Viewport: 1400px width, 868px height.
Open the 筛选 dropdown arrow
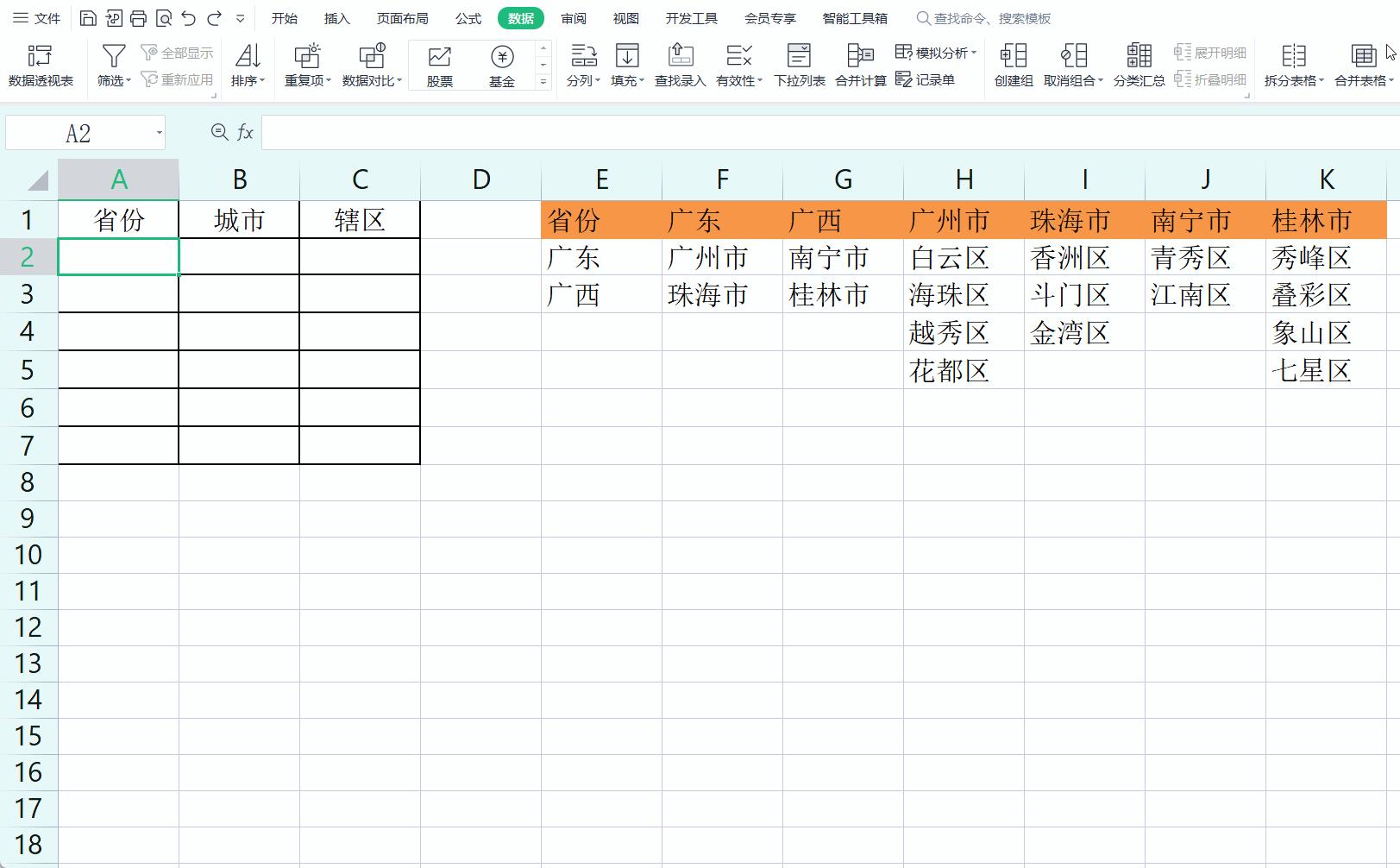129,81
